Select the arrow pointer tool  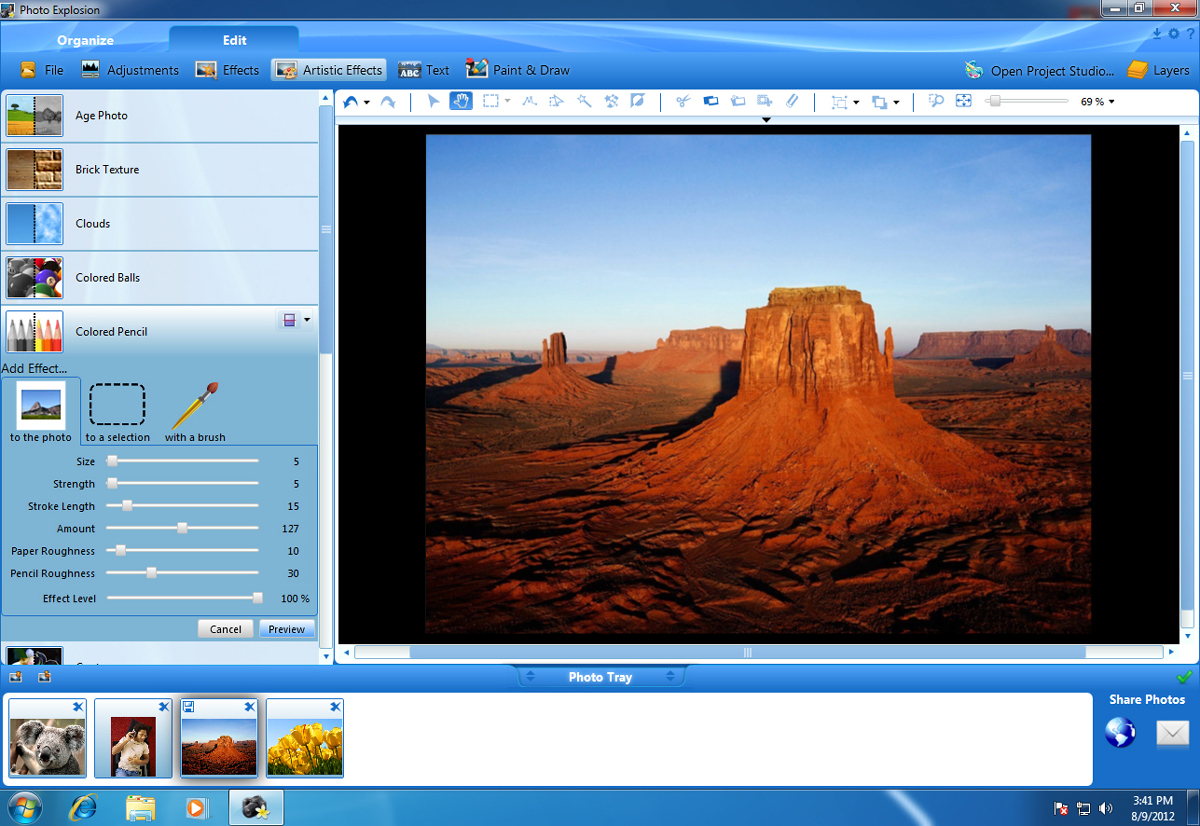point(434,101)
